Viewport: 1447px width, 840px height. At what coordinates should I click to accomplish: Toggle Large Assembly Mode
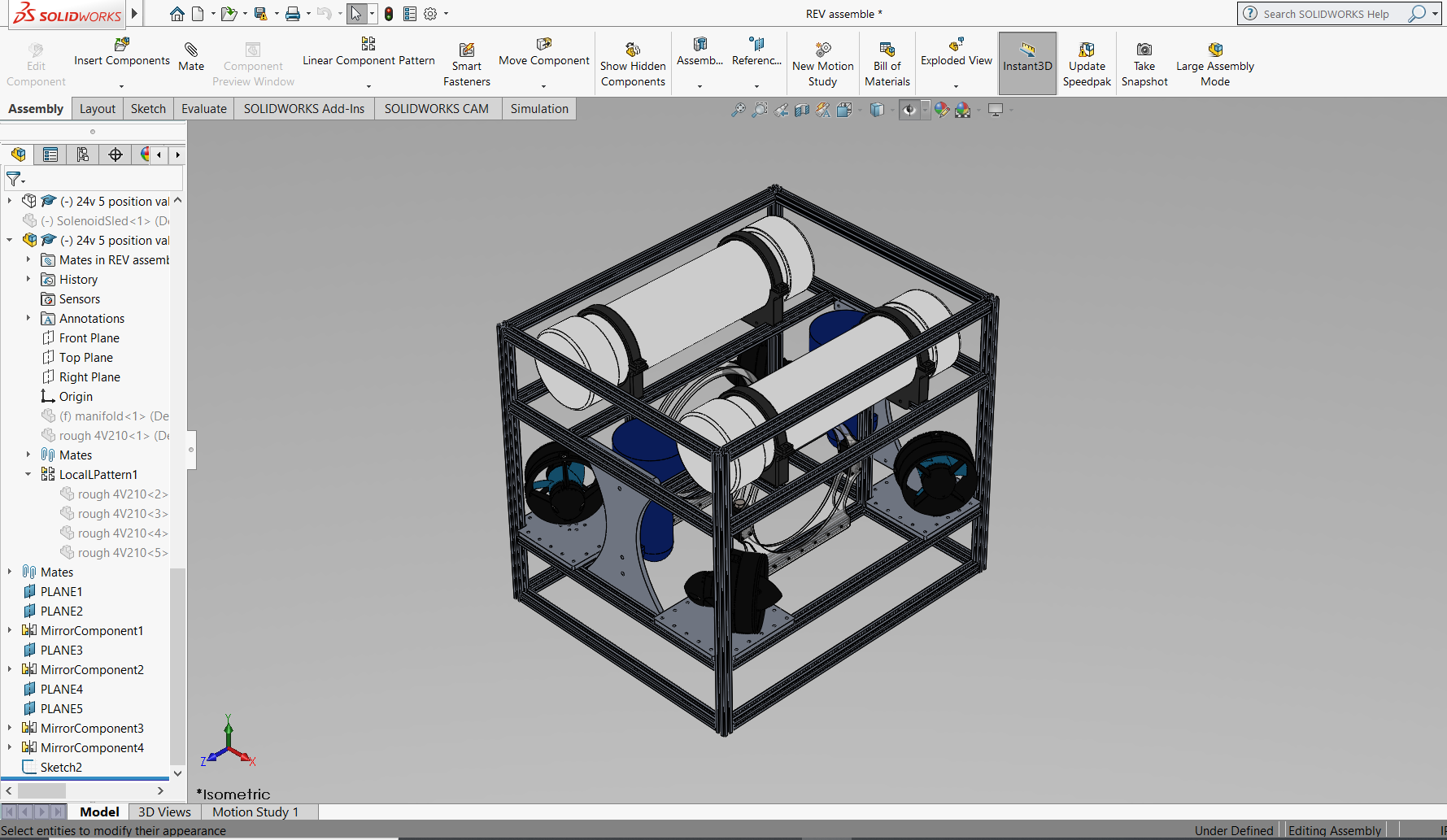pos(1214,50)
